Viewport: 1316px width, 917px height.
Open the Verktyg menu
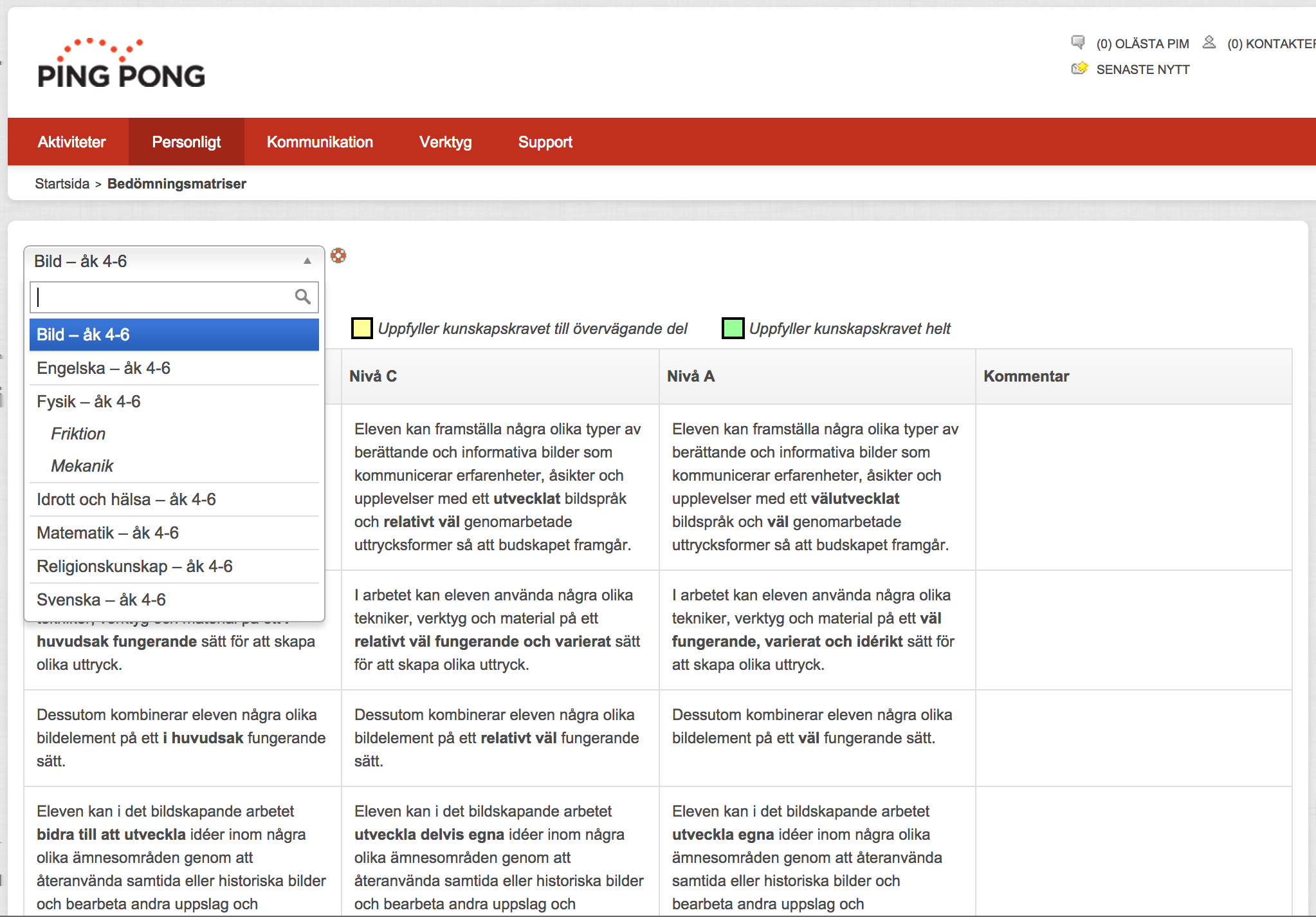click(x=446, y=142)
